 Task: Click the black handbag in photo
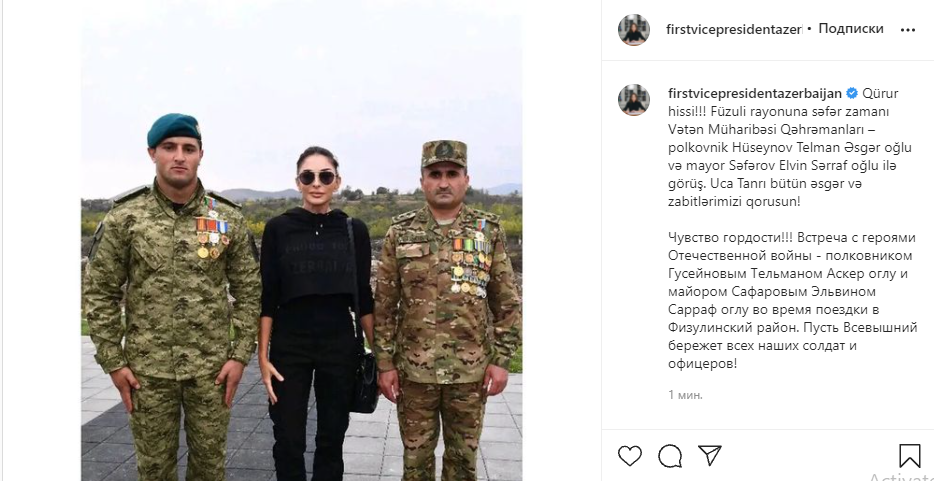[x=363, y=381]
